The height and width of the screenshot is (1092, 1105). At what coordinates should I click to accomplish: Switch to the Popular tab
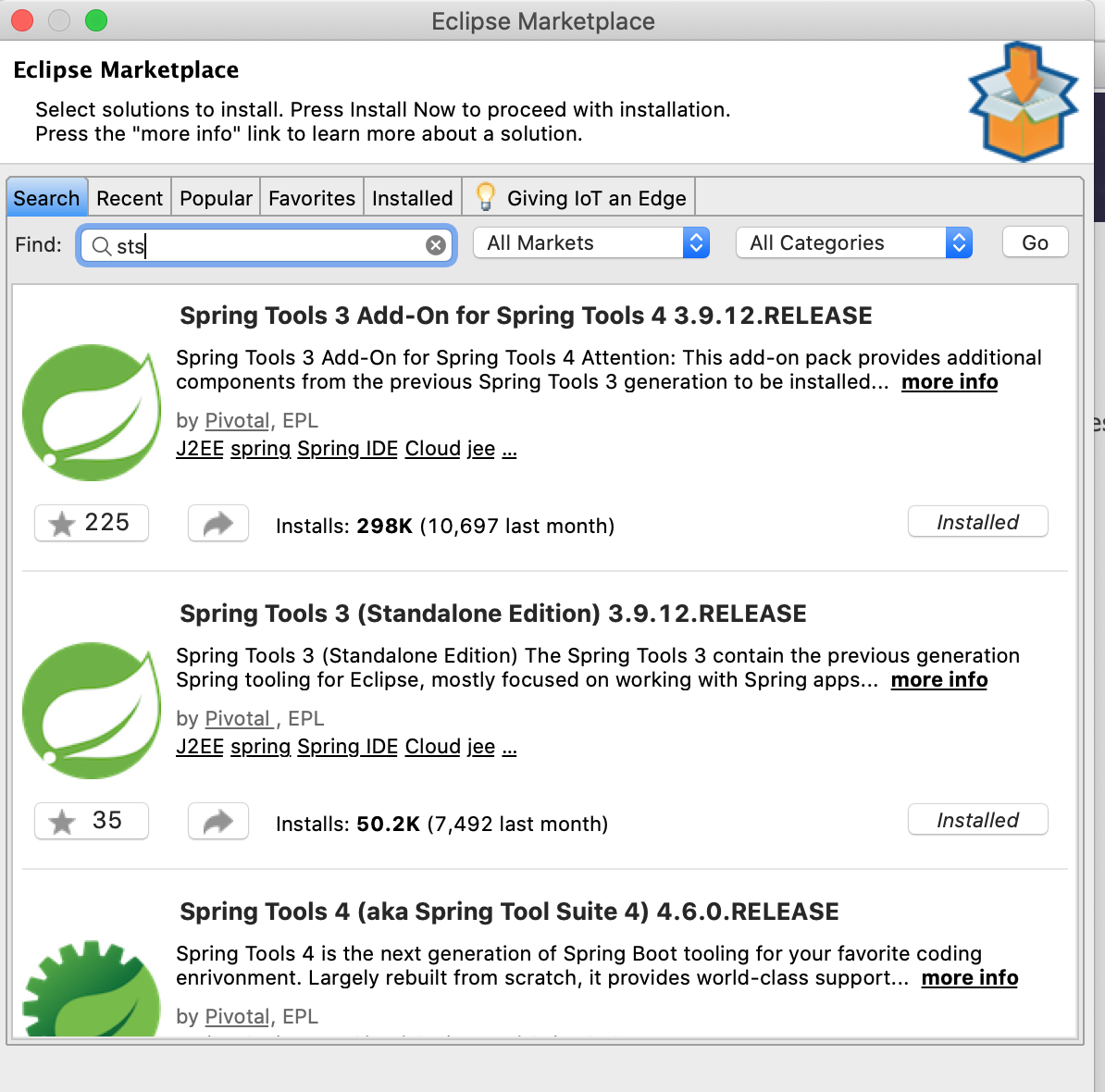click(216, 198)
